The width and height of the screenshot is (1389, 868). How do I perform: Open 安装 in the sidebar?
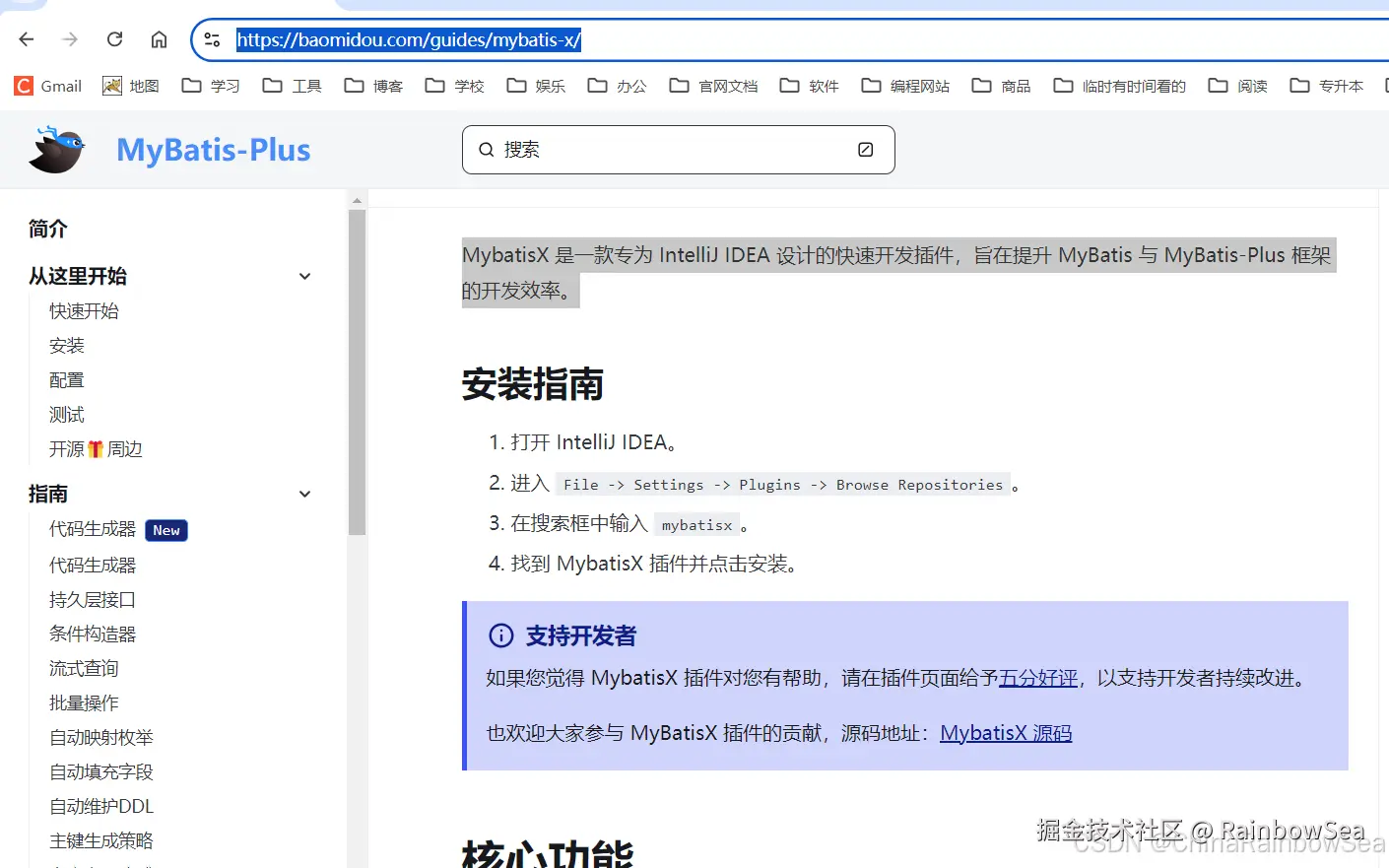[x=67, y=346]
